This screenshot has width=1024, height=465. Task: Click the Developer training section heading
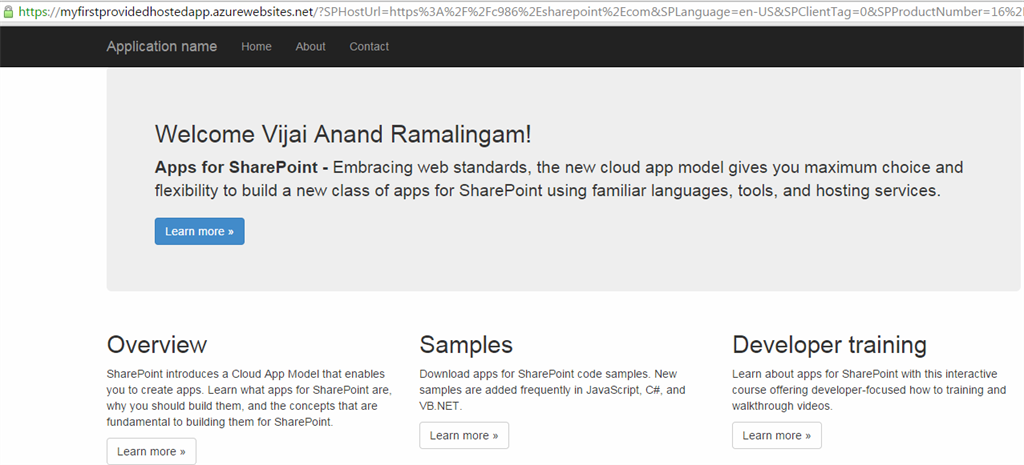tap(829, 345)
